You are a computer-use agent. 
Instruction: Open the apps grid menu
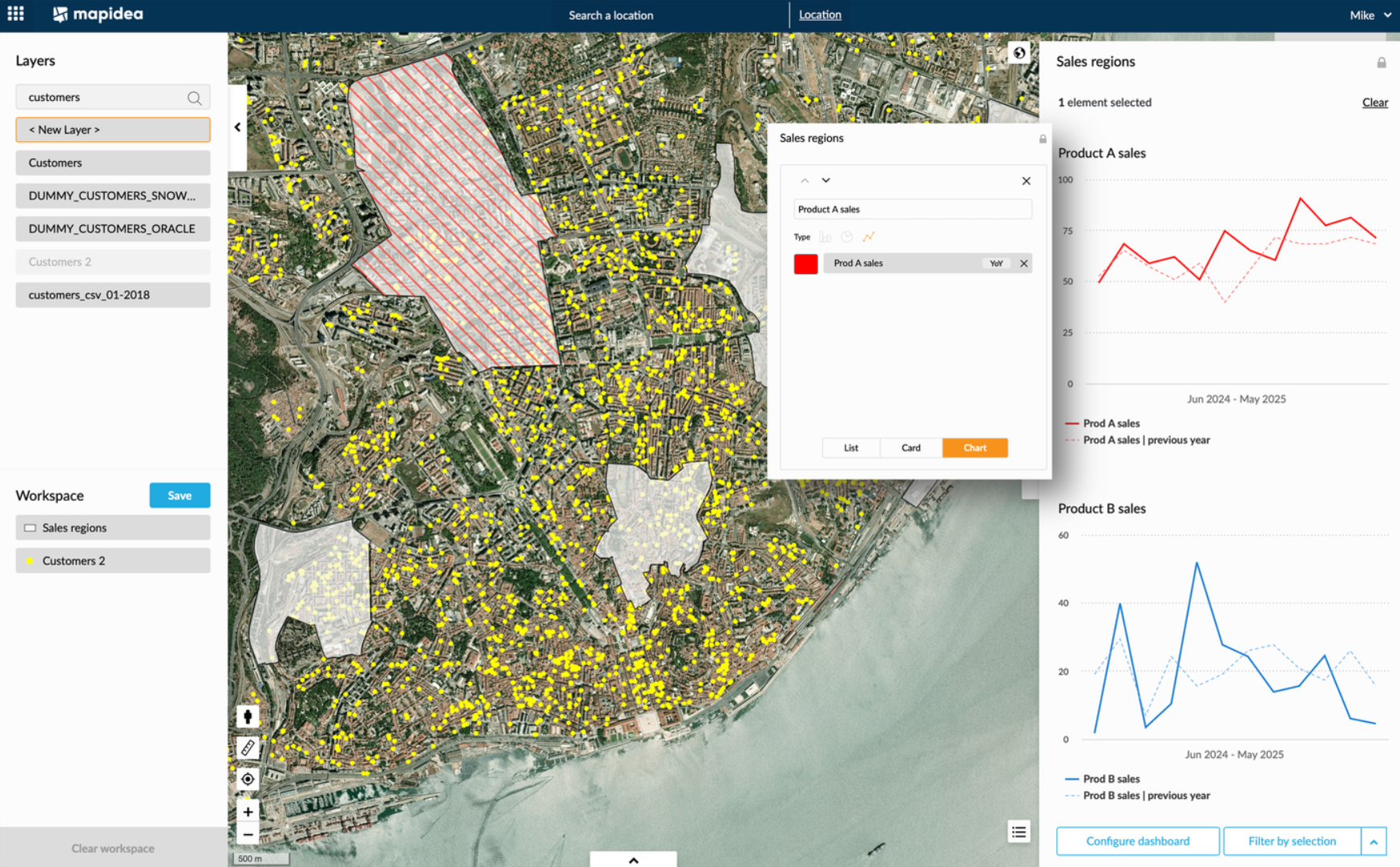pyautogui.click(x=15, y=14)
